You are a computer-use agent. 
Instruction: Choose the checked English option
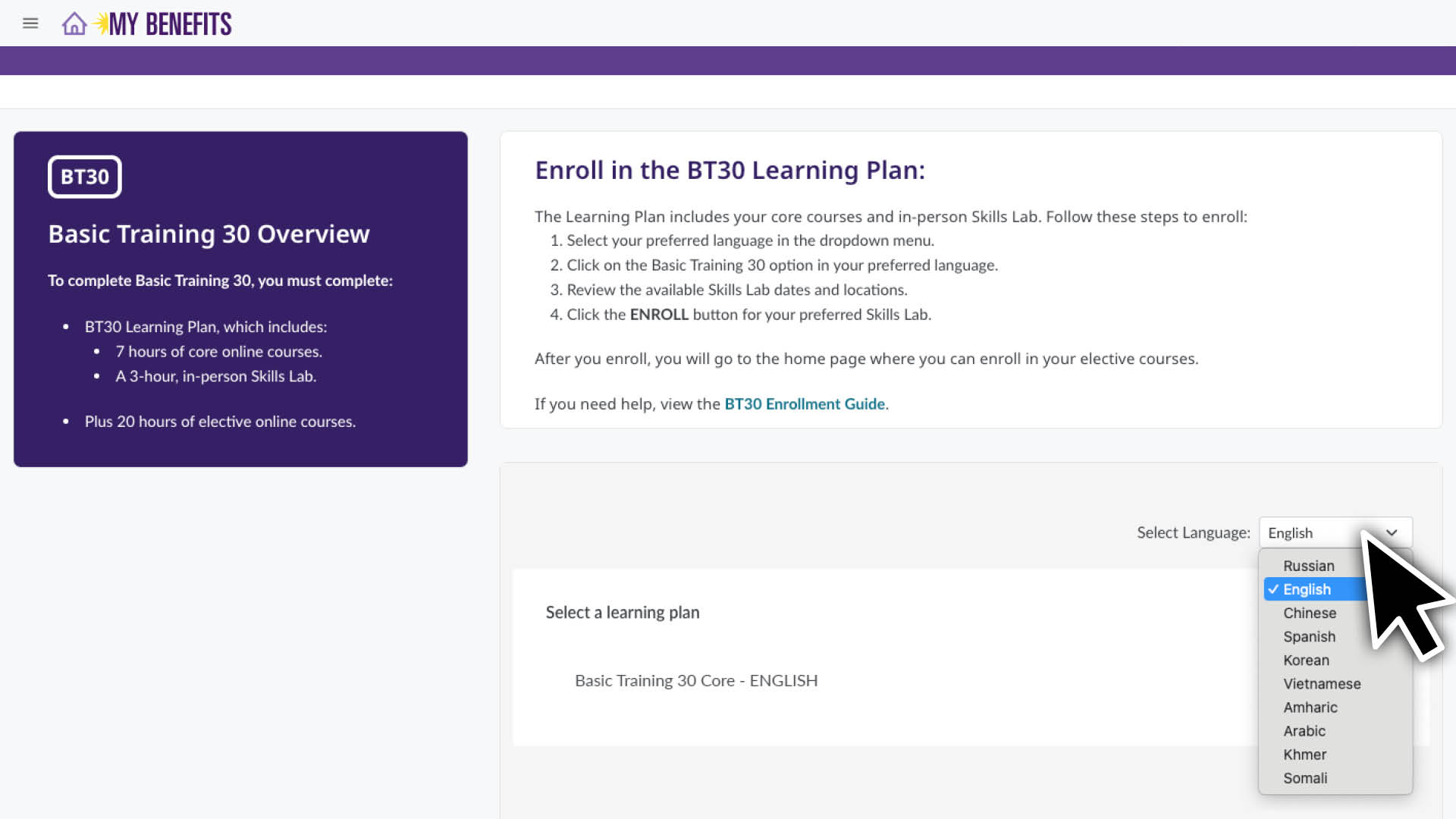(x=1307, y=589)
